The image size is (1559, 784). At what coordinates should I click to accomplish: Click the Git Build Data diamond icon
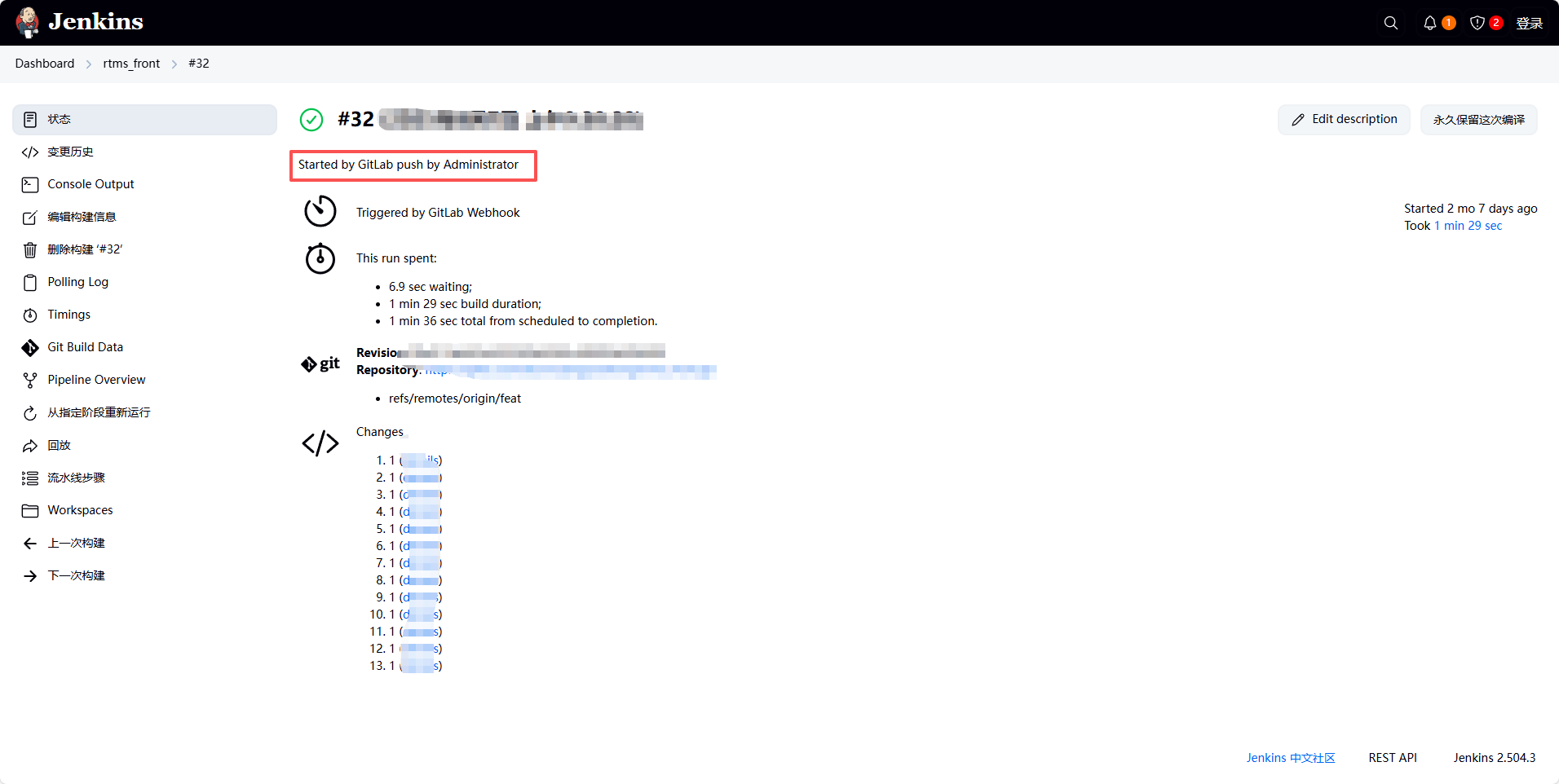point(30,348)
